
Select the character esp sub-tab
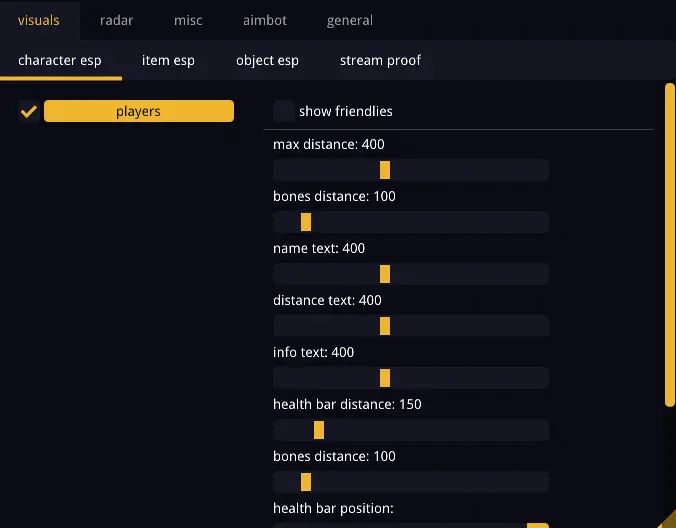(60, 60)
